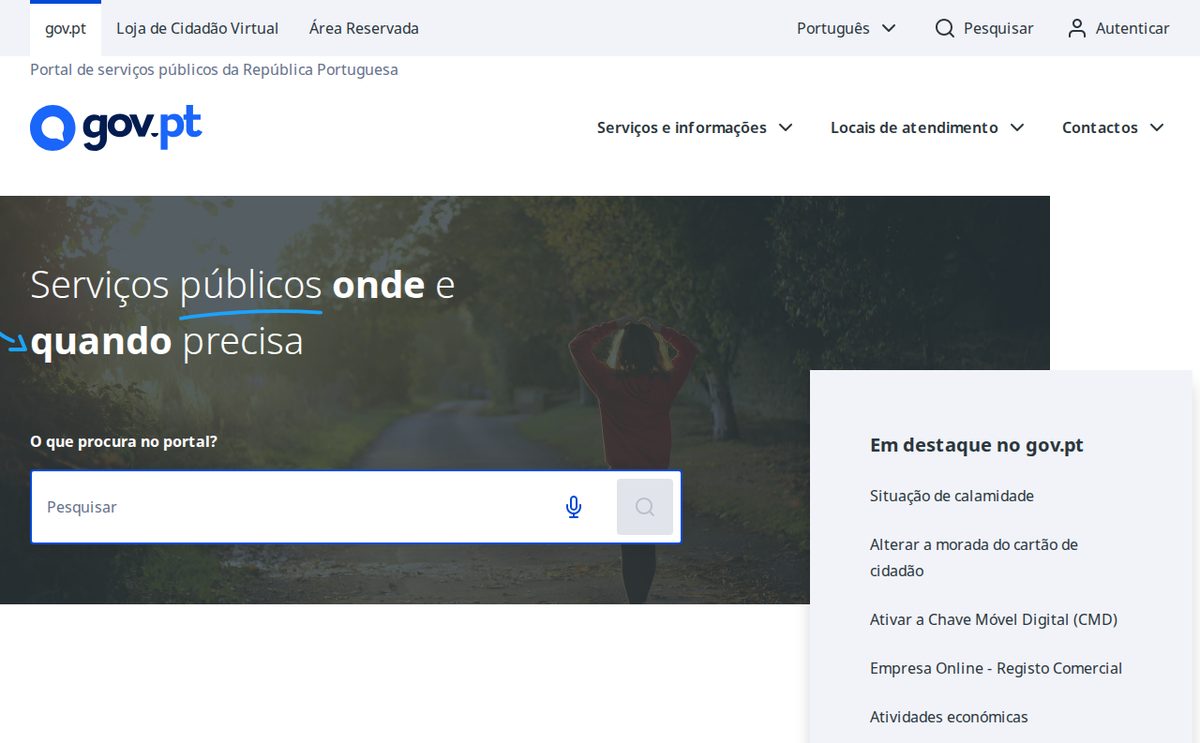The height and width of the screenshot is (743, 1200).
Task: Open Empresa Online - Registo Comercial link
Action: point(996,668)
